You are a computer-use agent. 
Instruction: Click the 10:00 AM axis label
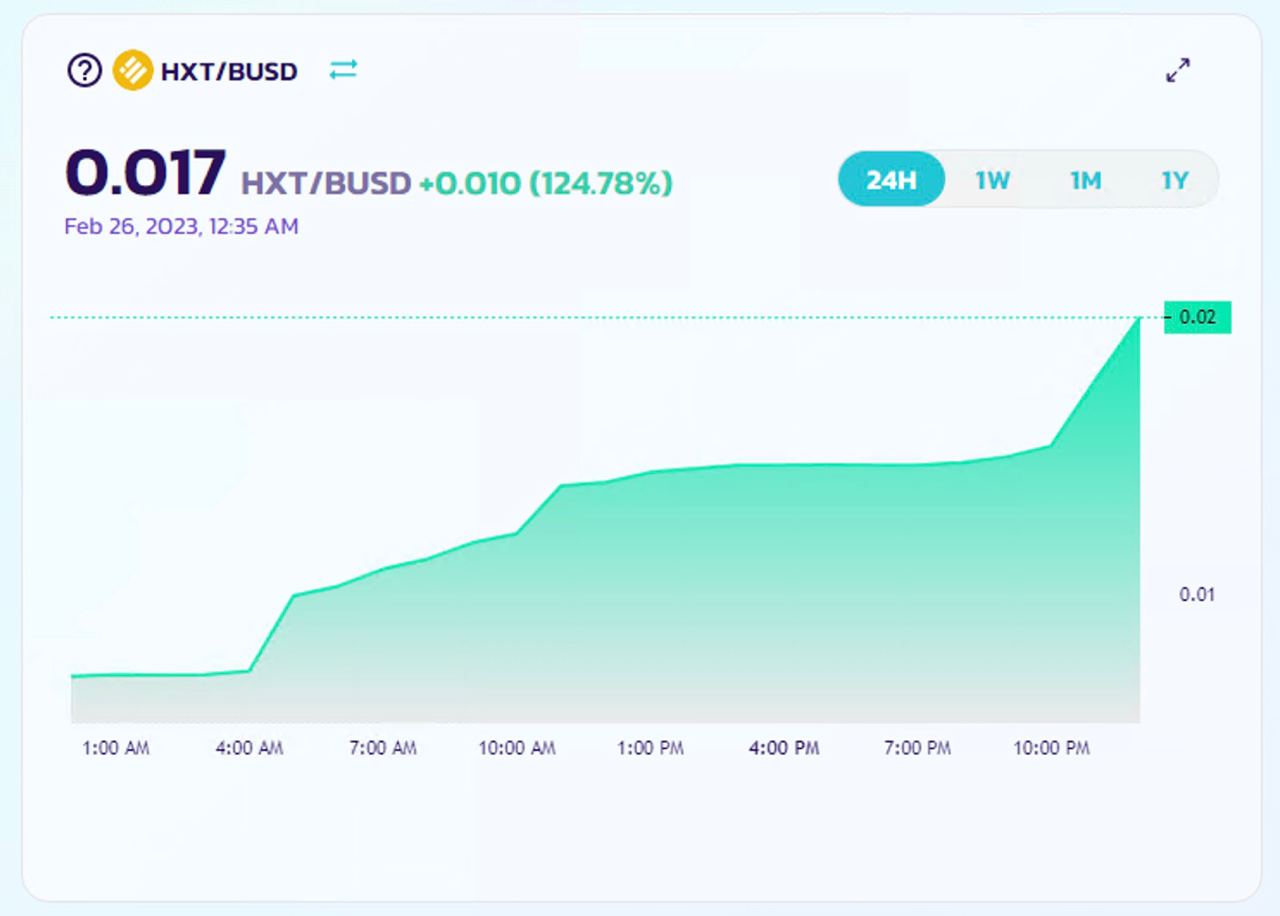(x=517, y=748)
